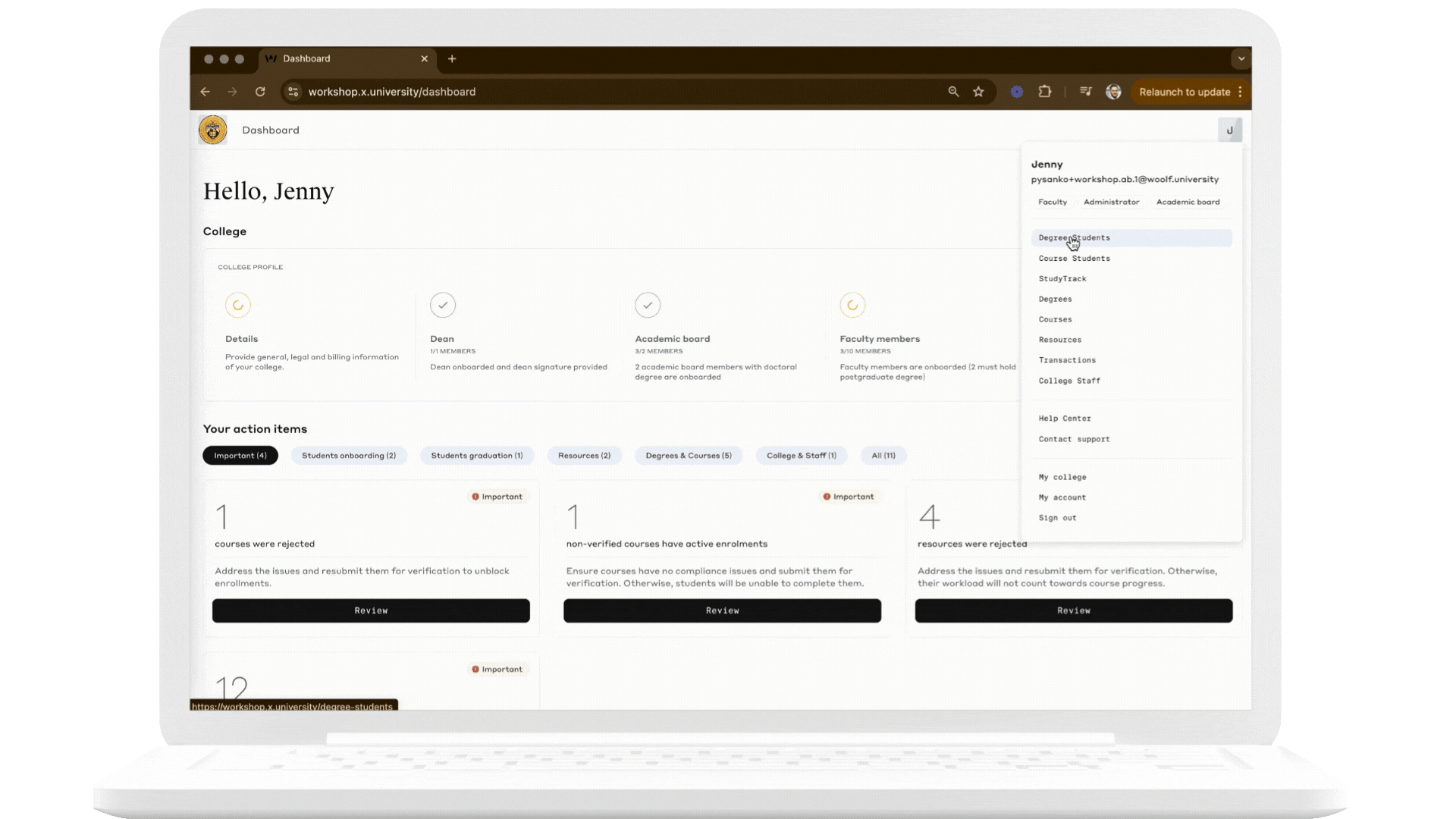Open the J user avatar menu
Viewport: 1456px width, 819px height.
(x=1229, y=130)
